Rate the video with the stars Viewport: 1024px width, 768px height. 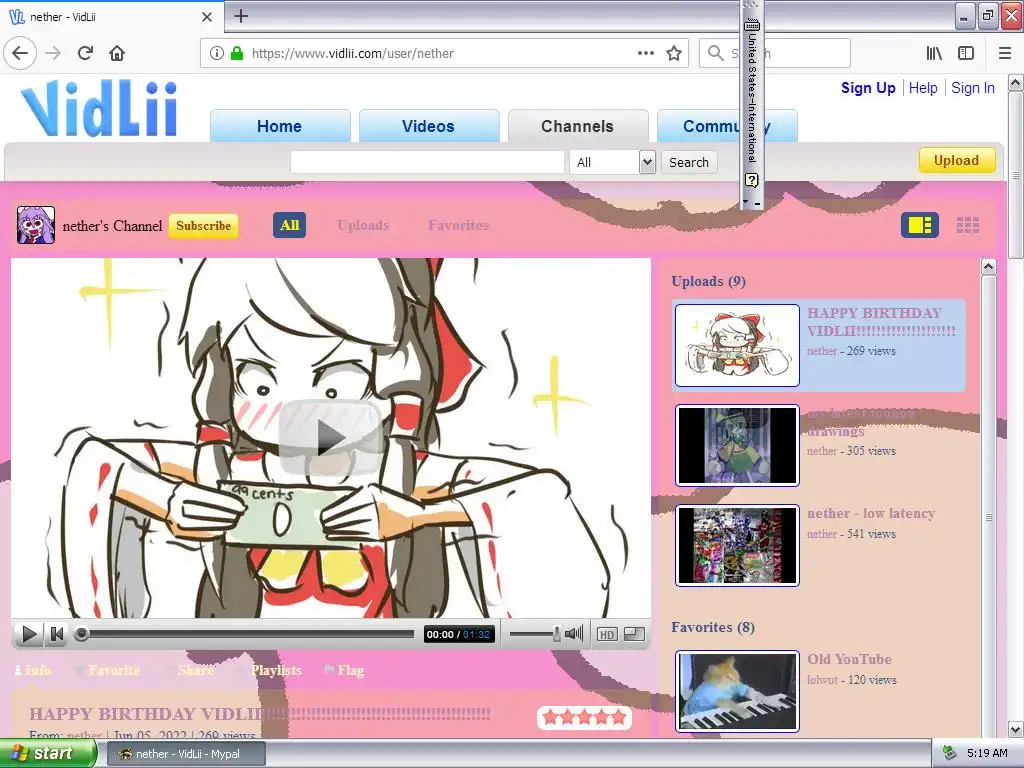tap(584, 718)
